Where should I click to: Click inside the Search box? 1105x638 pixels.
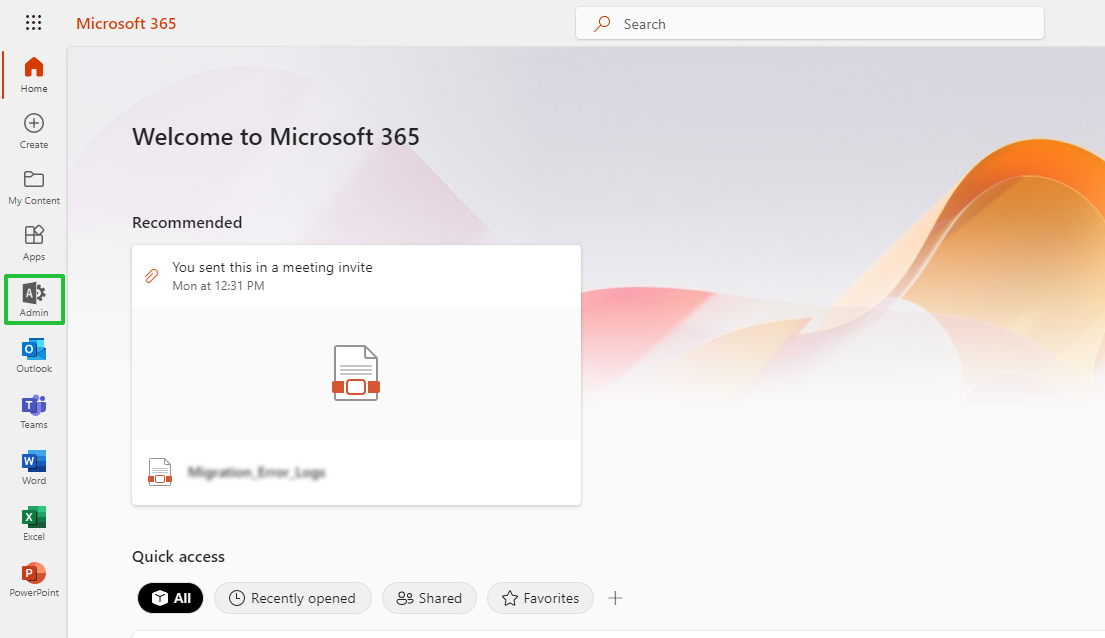[x=810, y=23]
